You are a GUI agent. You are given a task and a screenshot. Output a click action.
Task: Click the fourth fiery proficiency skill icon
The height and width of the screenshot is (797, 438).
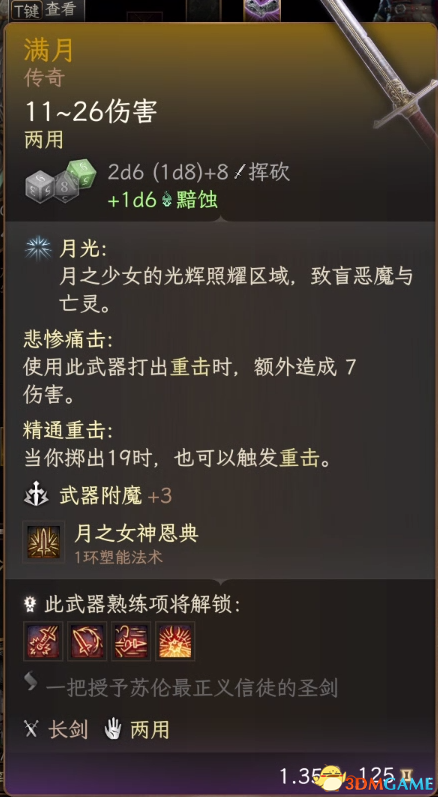pos(175,641)
